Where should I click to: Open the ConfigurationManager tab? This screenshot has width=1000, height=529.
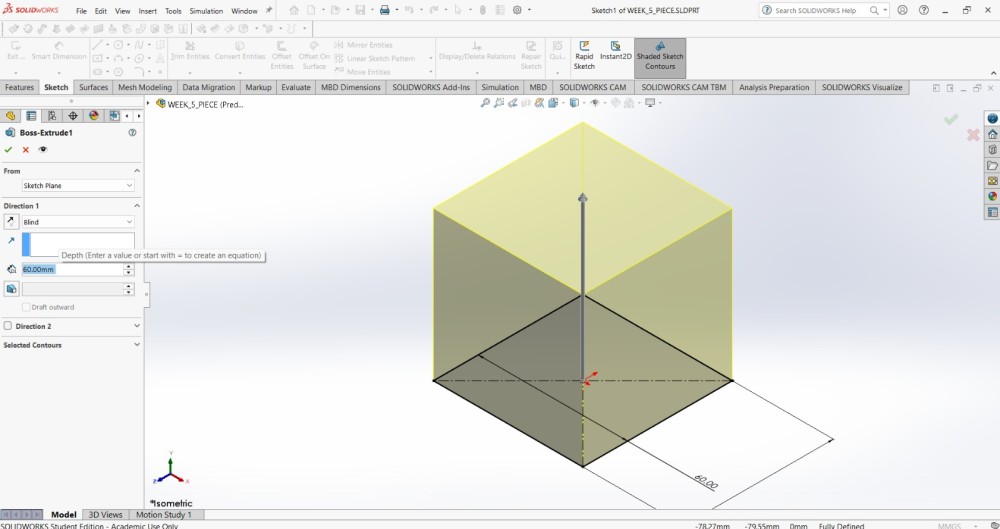(x=52, y=115)
